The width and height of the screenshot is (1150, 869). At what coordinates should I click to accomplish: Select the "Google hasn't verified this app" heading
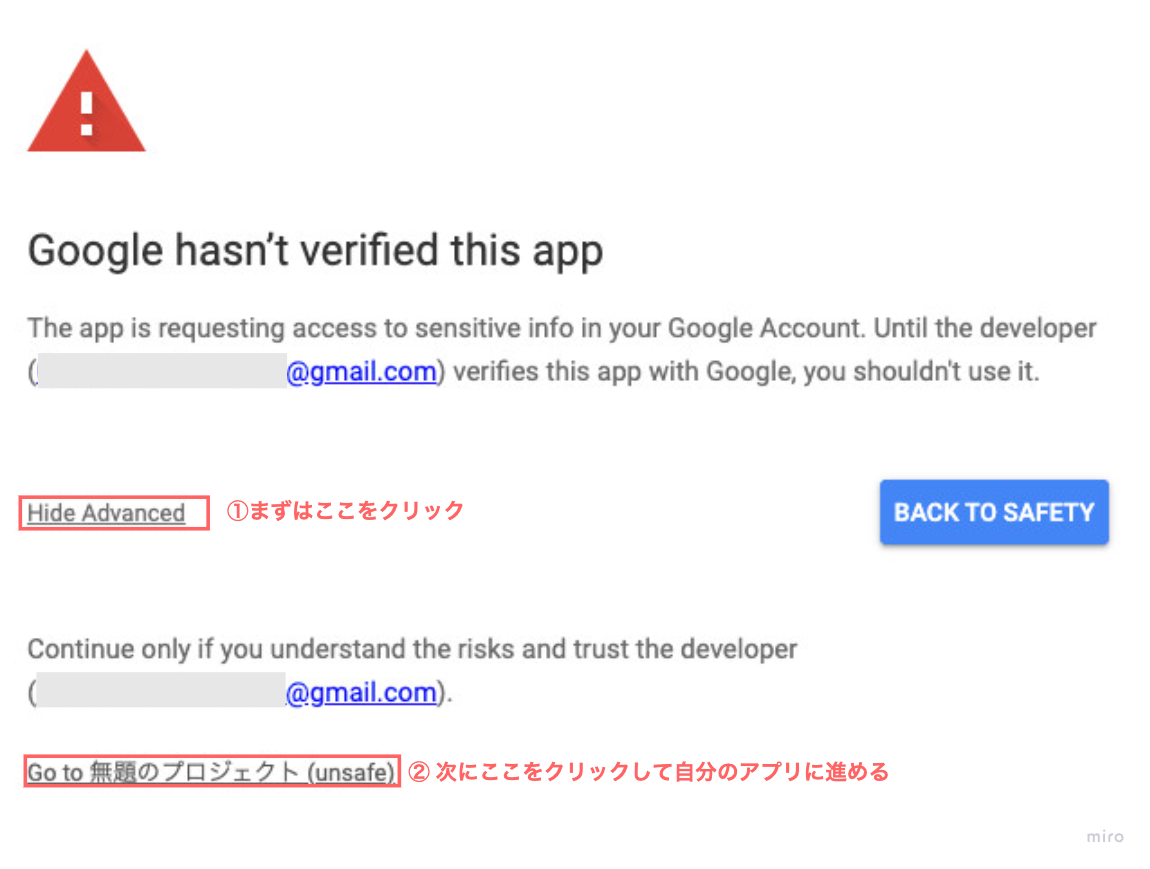point(315,251)
